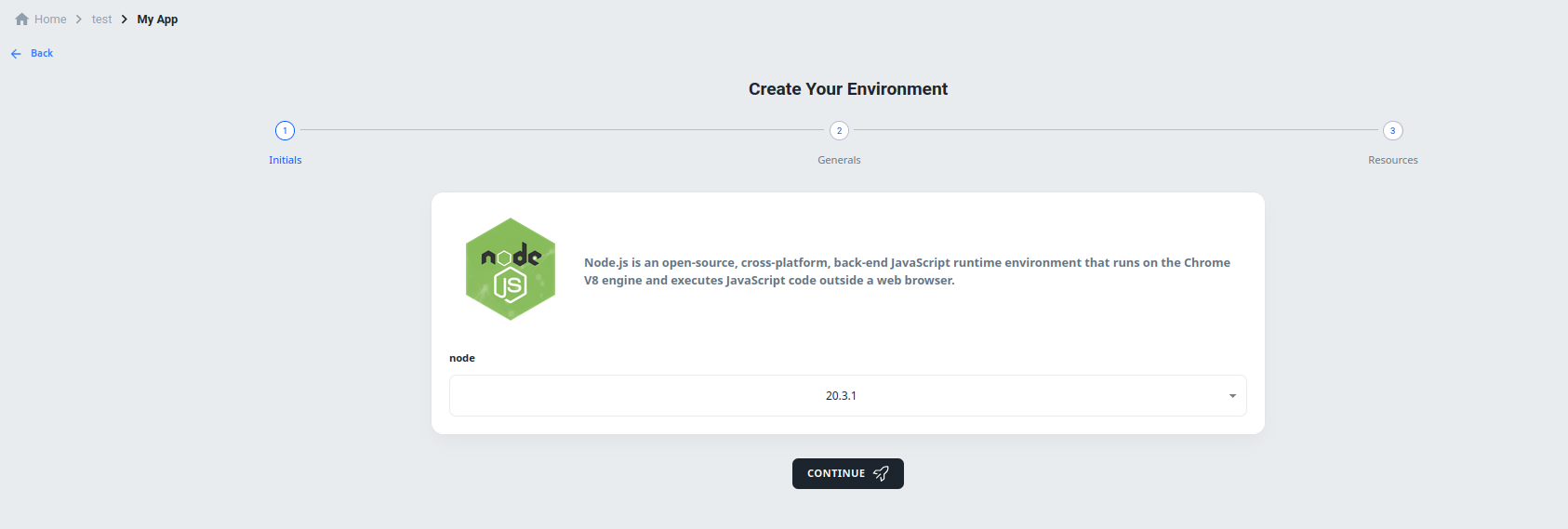Click the Initials step label
Screen dimensions: 1568x529
(286, 160)
